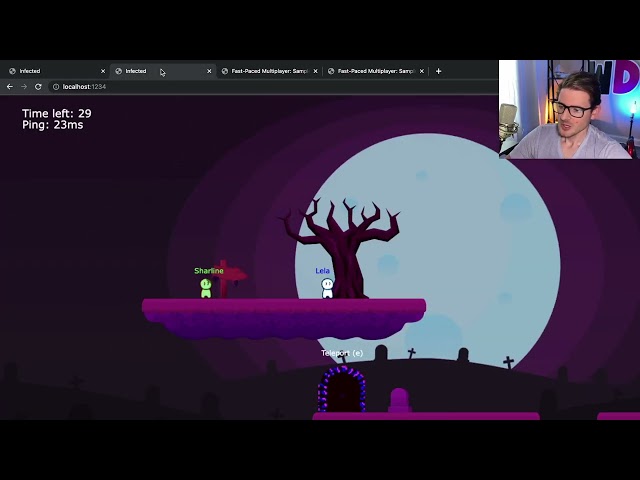View site information icon in address bar
The height and width of the screenshot is (480, 640).
pyautogui.click(x=56, y=87)
